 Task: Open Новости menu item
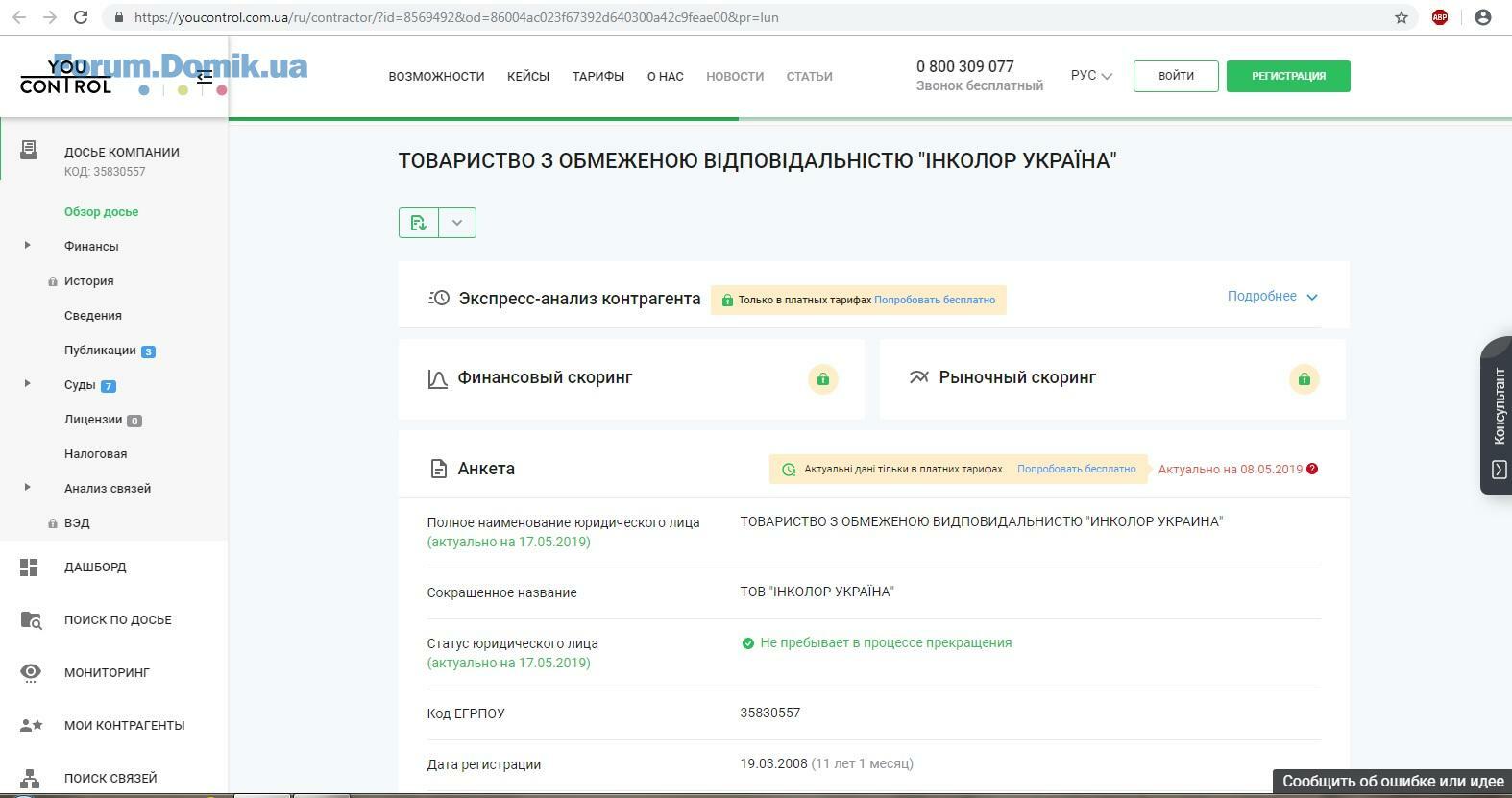click(735, 76)
